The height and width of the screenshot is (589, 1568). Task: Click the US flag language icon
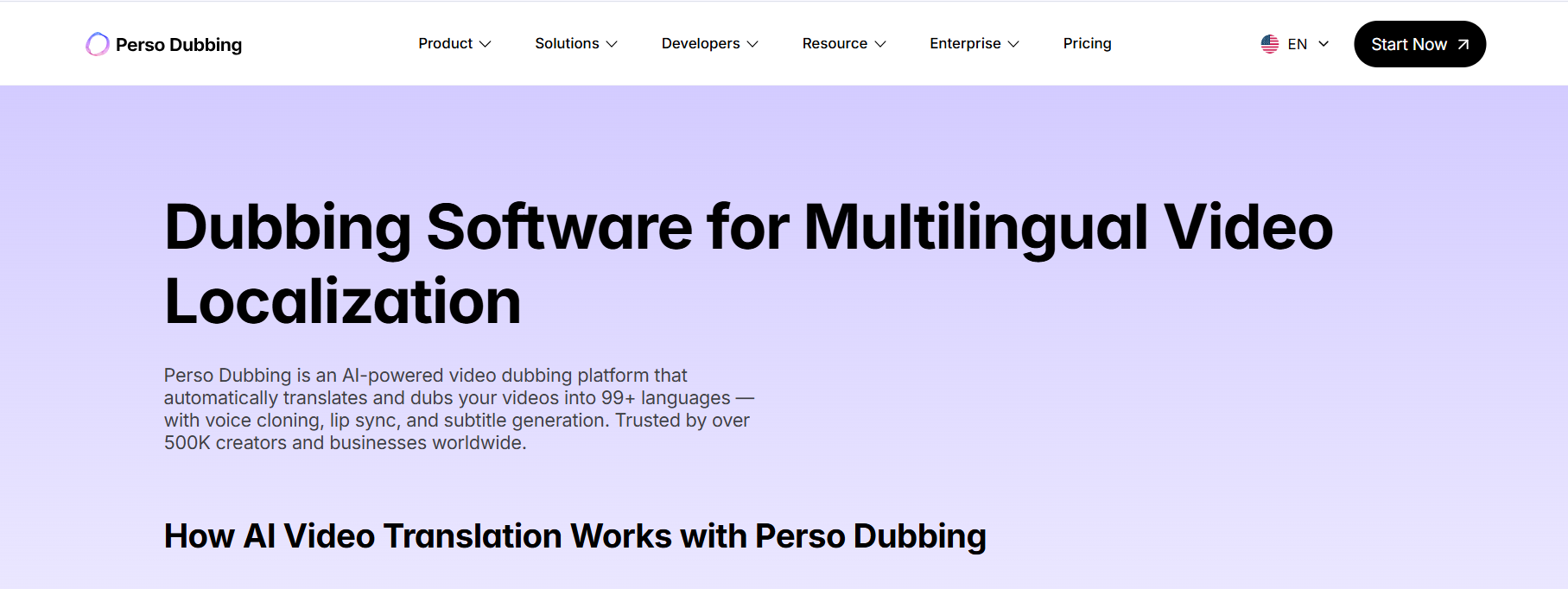pyautogui.click(x=1269, y=44)
